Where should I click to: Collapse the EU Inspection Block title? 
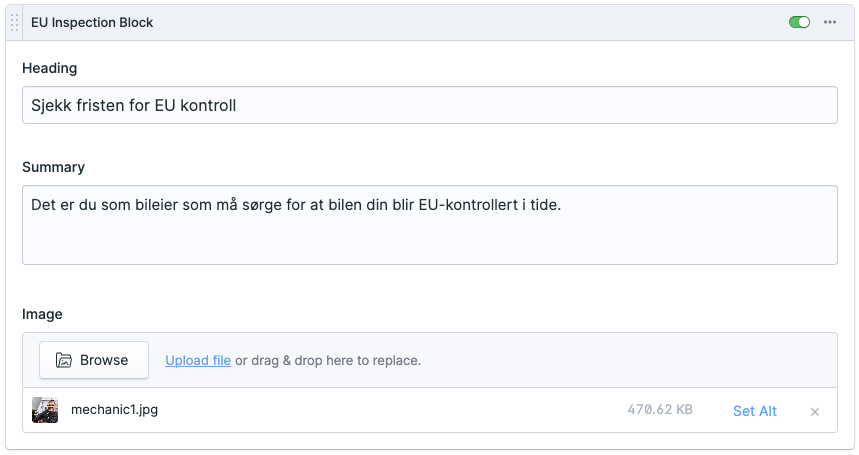[x=92, y=22]
